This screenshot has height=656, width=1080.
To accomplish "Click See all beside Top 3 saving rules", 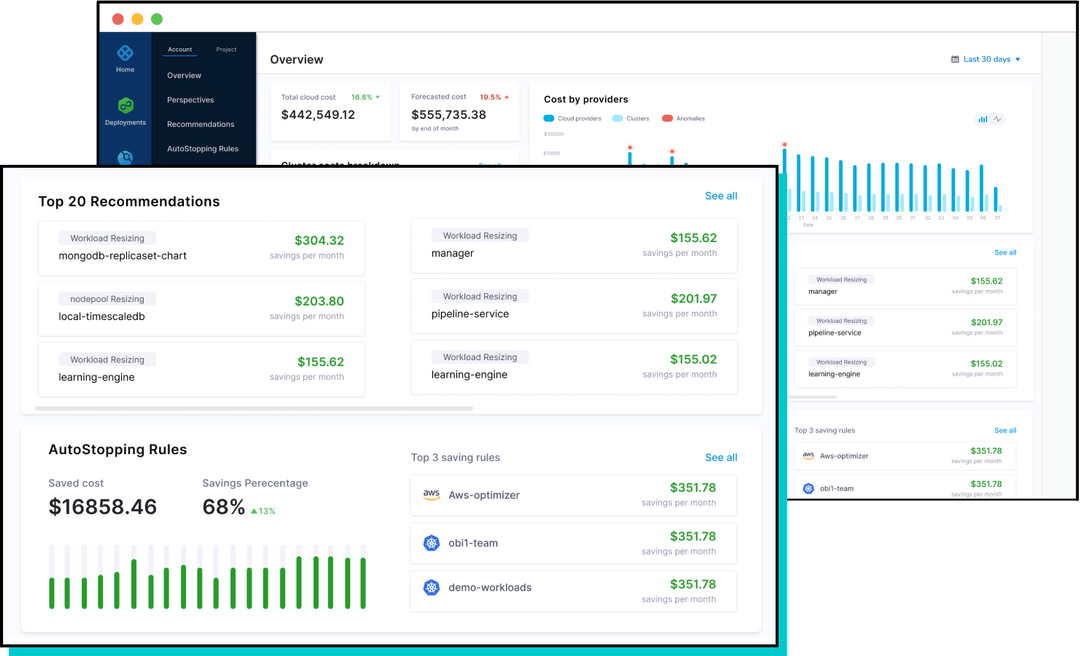I will 721,457.
